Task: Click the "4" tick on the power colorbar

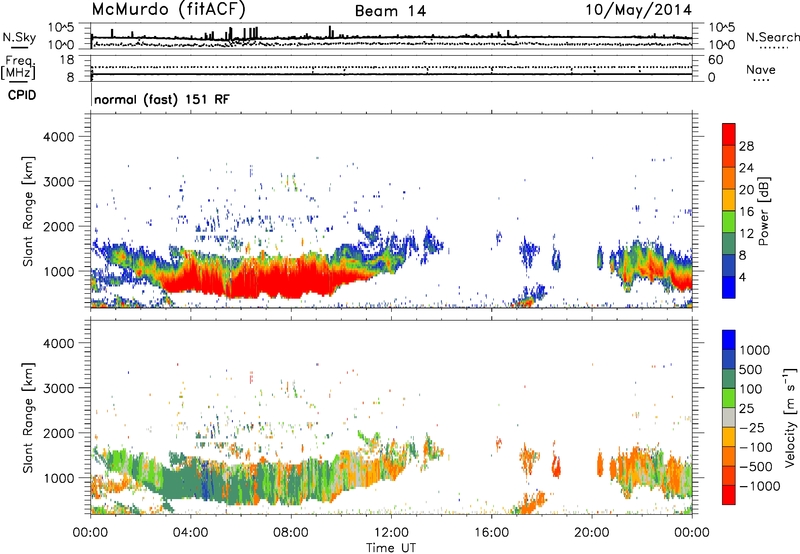Action: tap(742, 277)
